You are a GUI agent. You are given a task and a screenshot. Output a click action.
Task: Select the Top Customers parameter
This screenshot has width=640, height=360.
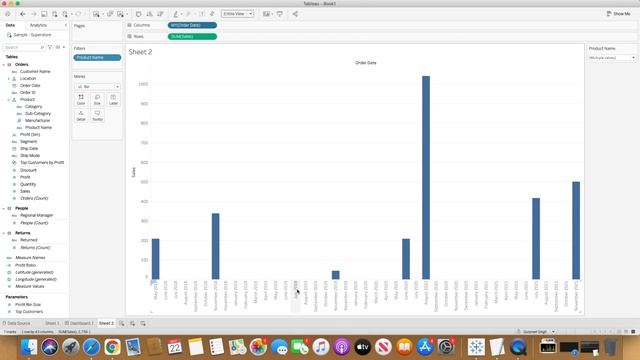pos(29,312)
